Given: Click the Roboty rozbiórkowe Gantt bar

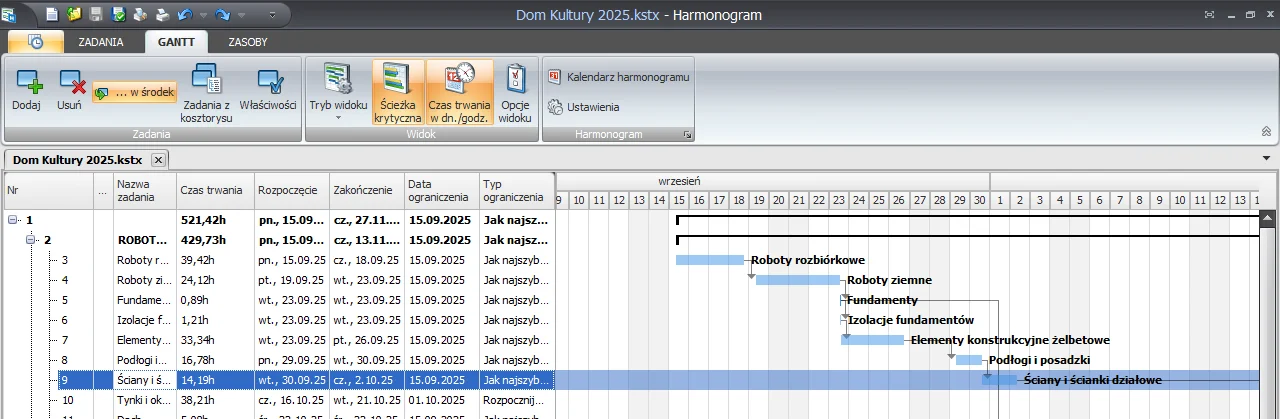Looking at the screenshot, I should point(710,260).
